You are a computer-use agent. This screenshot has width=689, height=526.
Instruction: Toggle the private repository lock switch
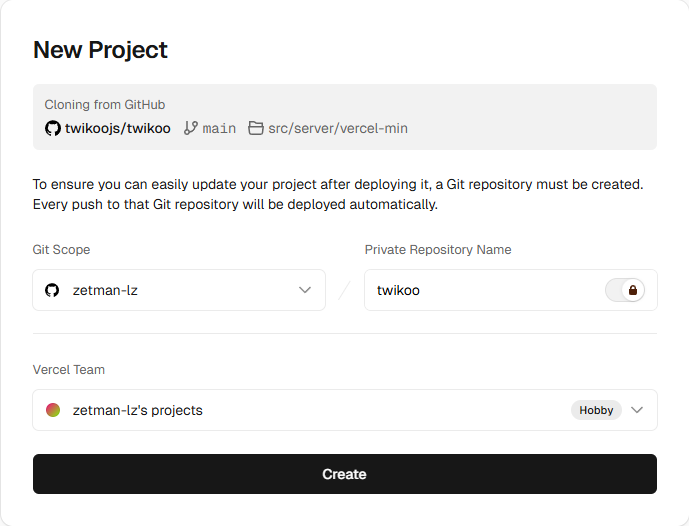[625, 290]
